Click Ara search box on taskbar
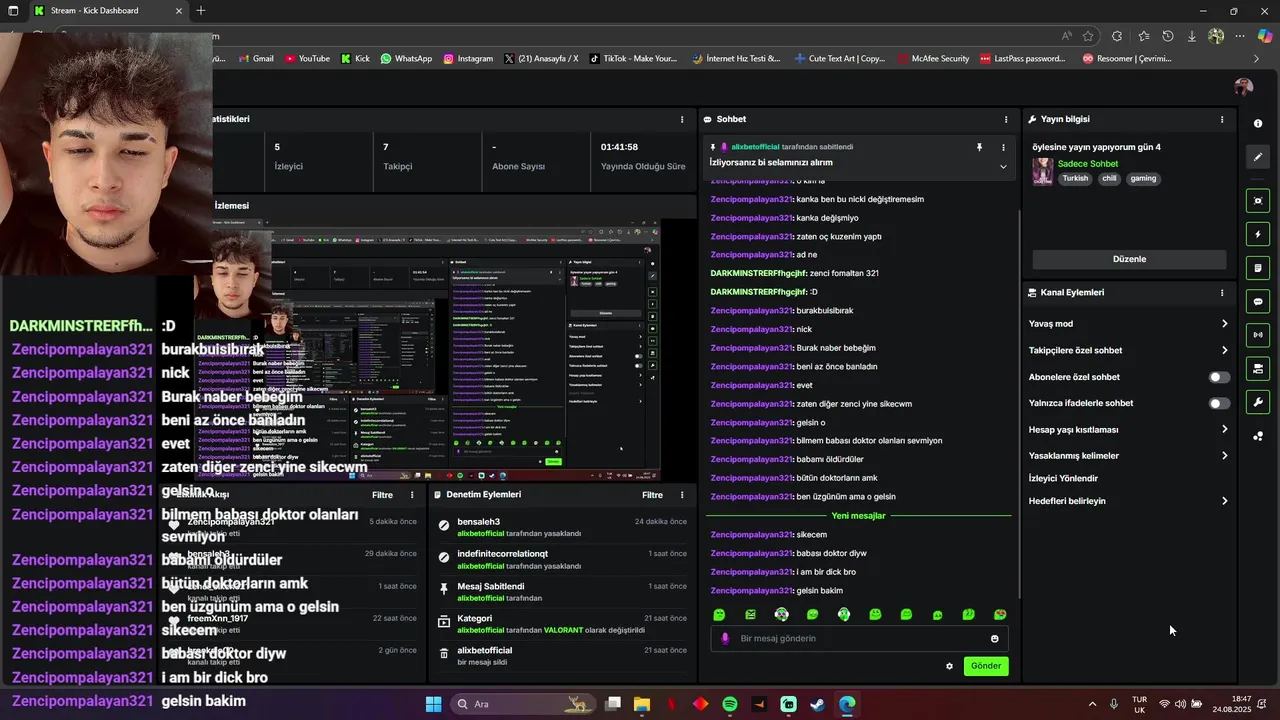 522,704
